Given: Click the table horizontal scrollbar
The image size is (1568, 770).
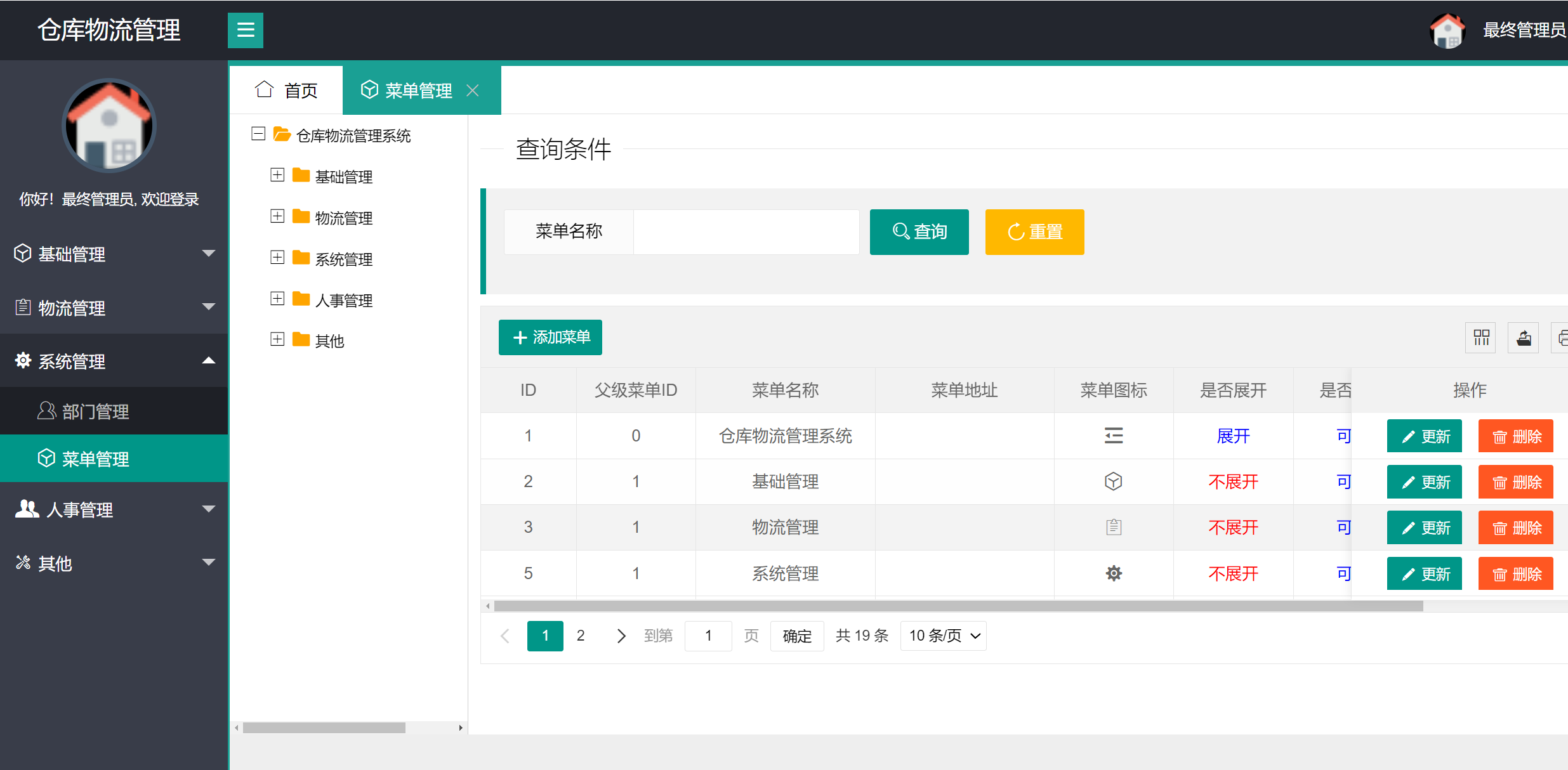Looking at the screenshot, I should click(x=958, y=606).
